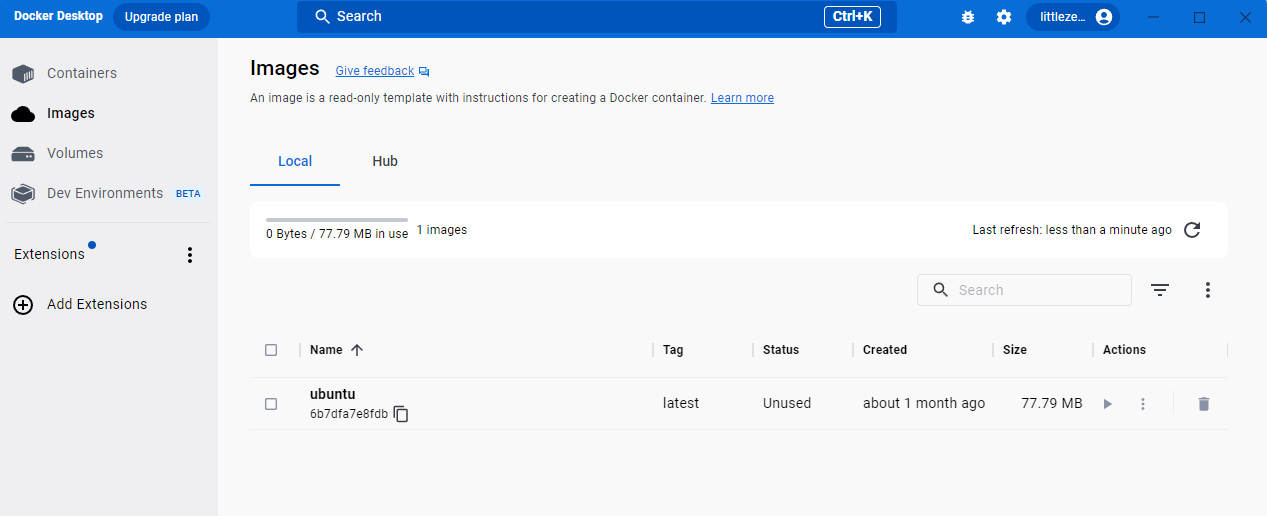Click the Name sort arrow icon
This screenshot has height=516, width=1267.
click(357, 350)
